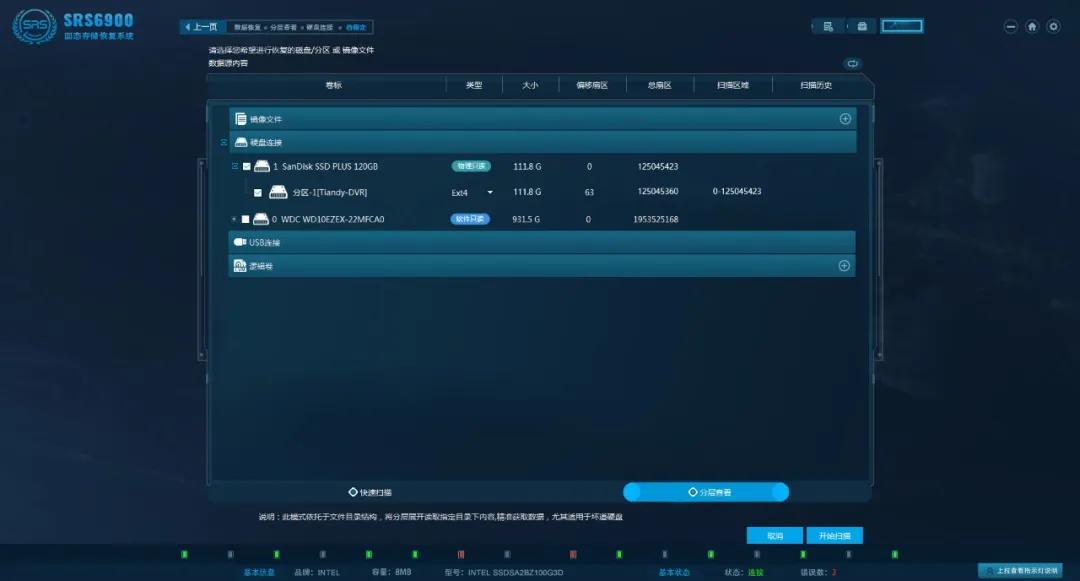
Task: Uncheck the 分区-1[Tiandy-DVR] partition checkbox
Action: tap(258, 192)
